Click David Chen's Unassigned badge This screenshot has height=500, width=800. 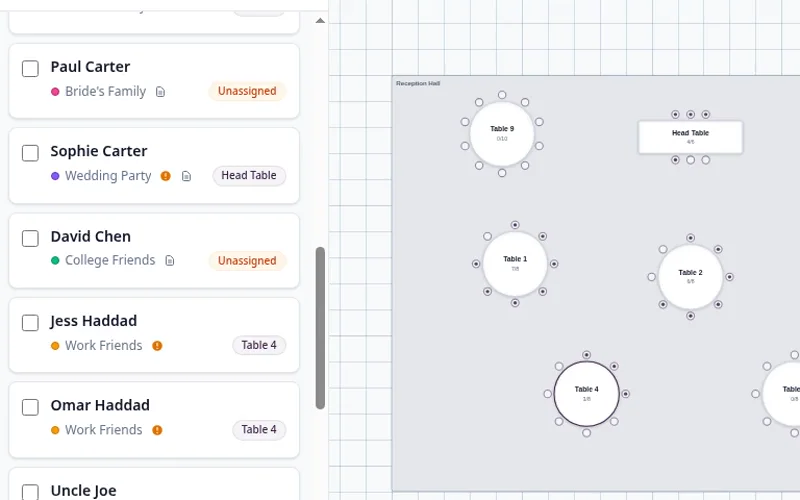click(x=247, y=261)
